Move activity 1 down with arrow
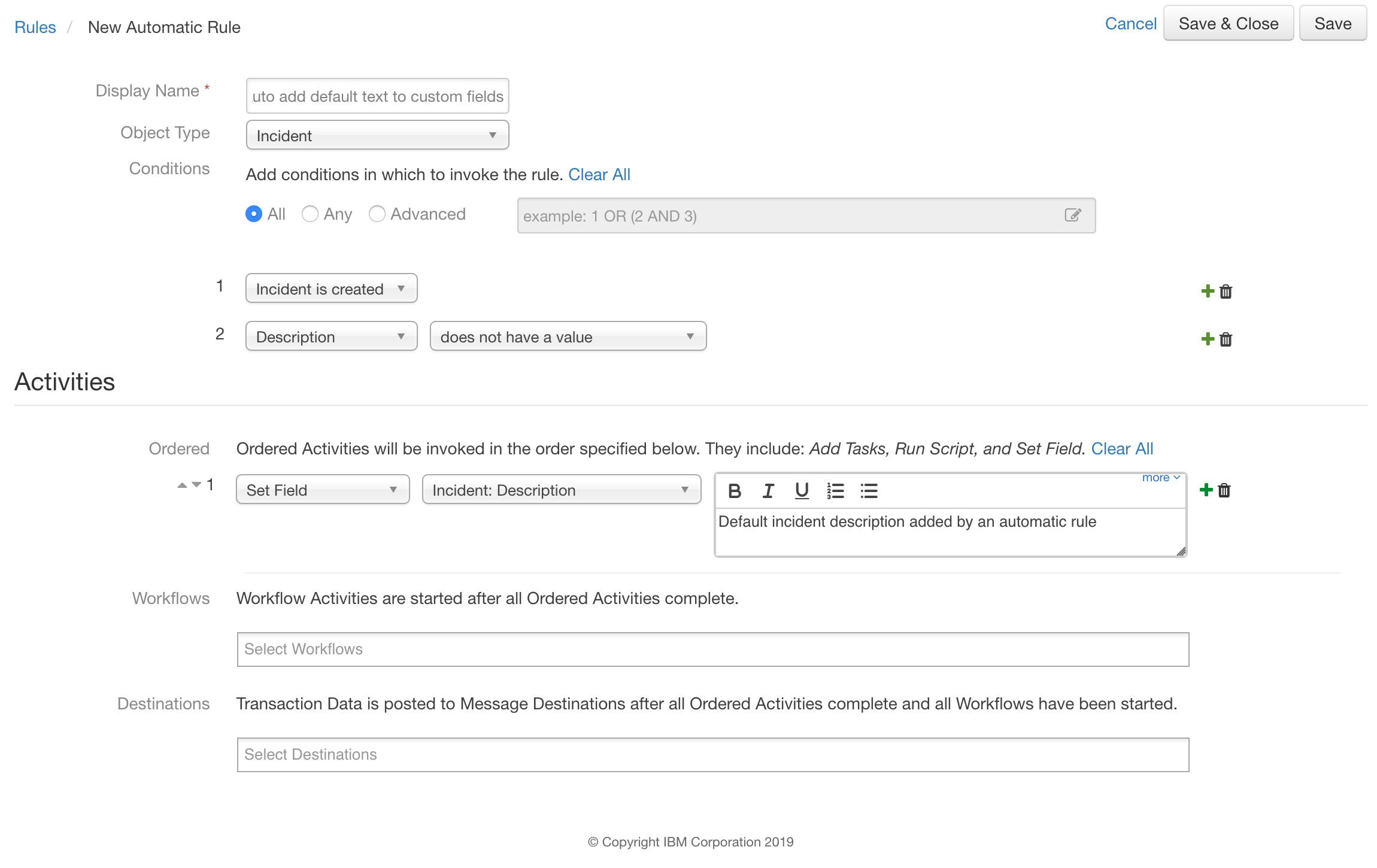The height and width of the screenshot is (868, 1377). 196,485
